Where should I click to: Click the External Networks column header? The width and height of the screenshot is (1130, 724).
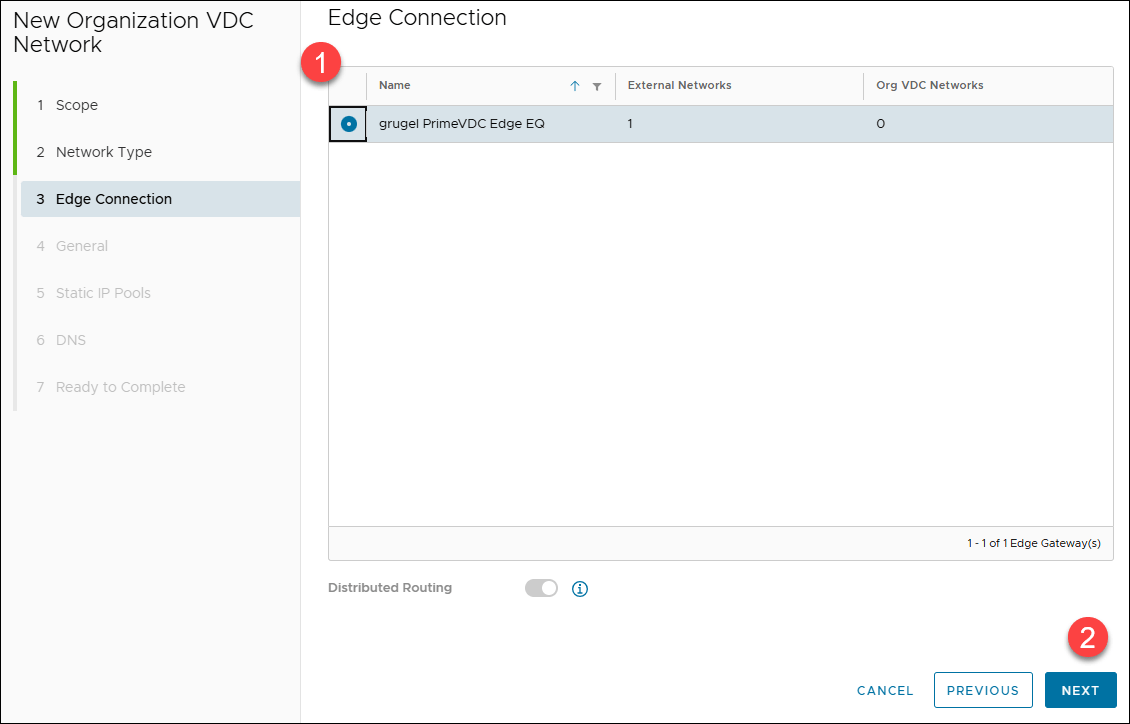pos(679,86)
